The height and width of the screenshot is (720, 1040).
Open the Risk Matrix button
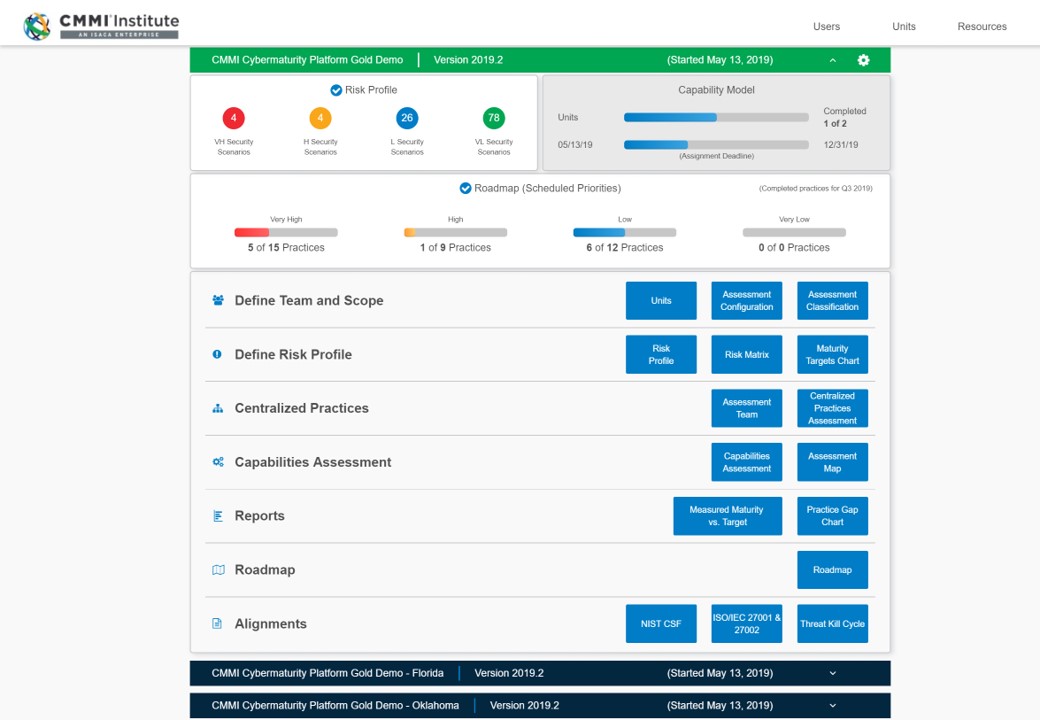746,354
